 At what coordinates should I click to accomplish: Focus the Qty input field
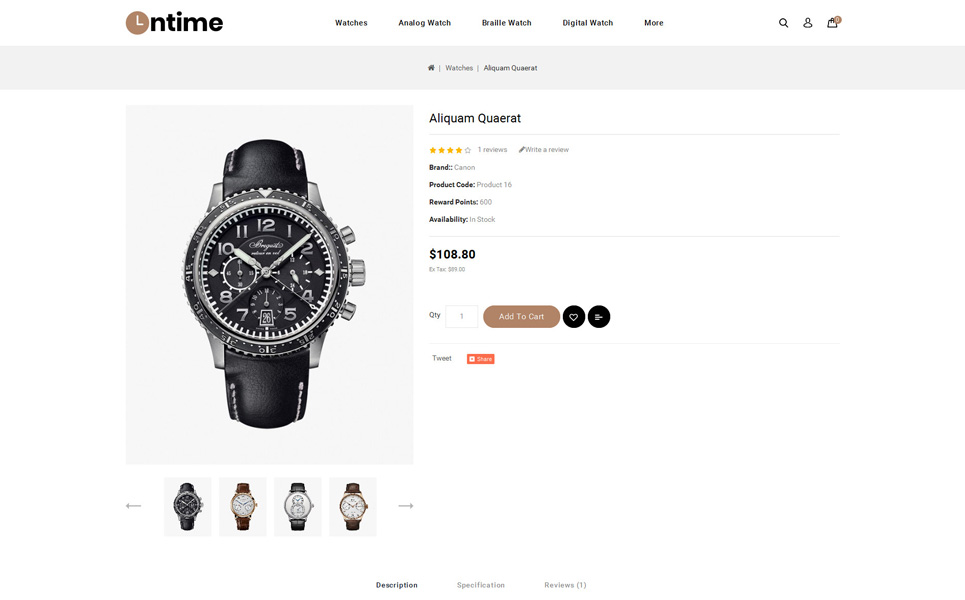pos(462,316)
